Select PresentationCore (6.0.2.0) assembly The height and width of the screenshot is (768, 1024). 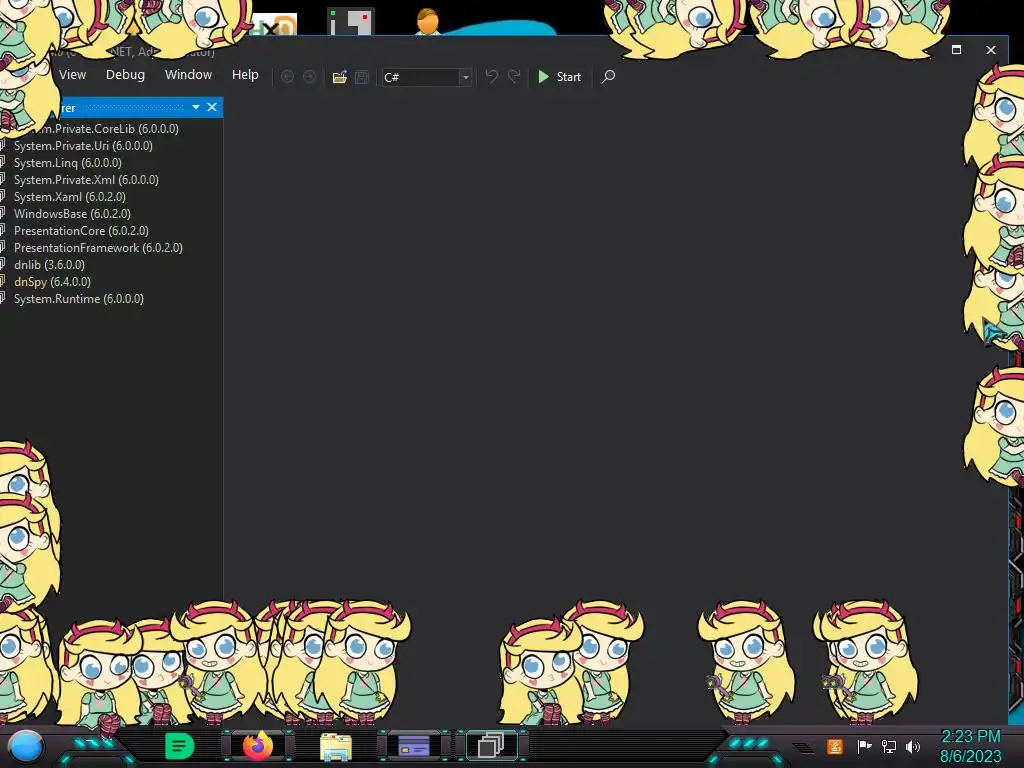point(82,231)
